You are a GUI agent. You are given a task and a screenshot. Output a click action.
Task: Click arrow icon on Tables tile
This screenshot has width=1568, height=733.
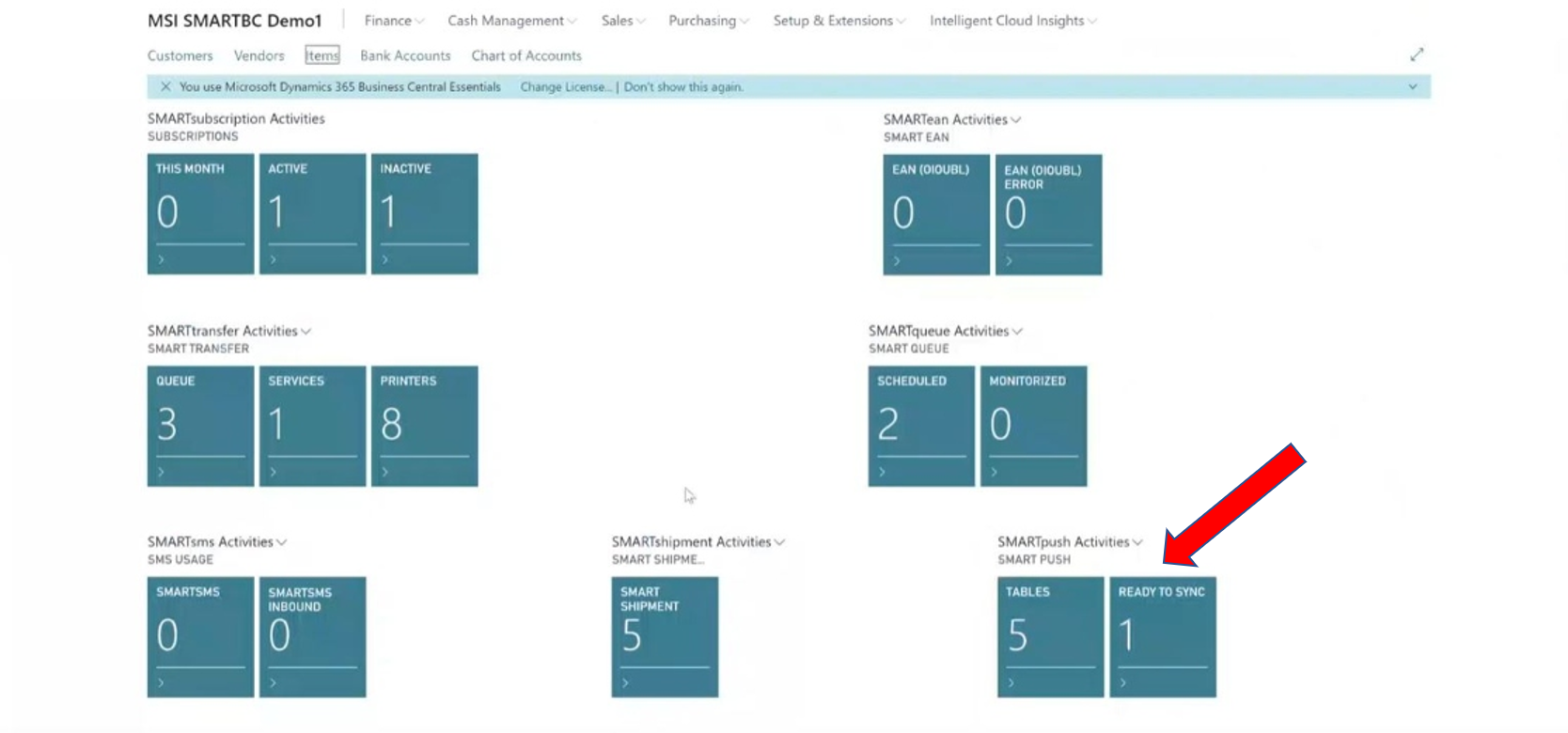1011,683
